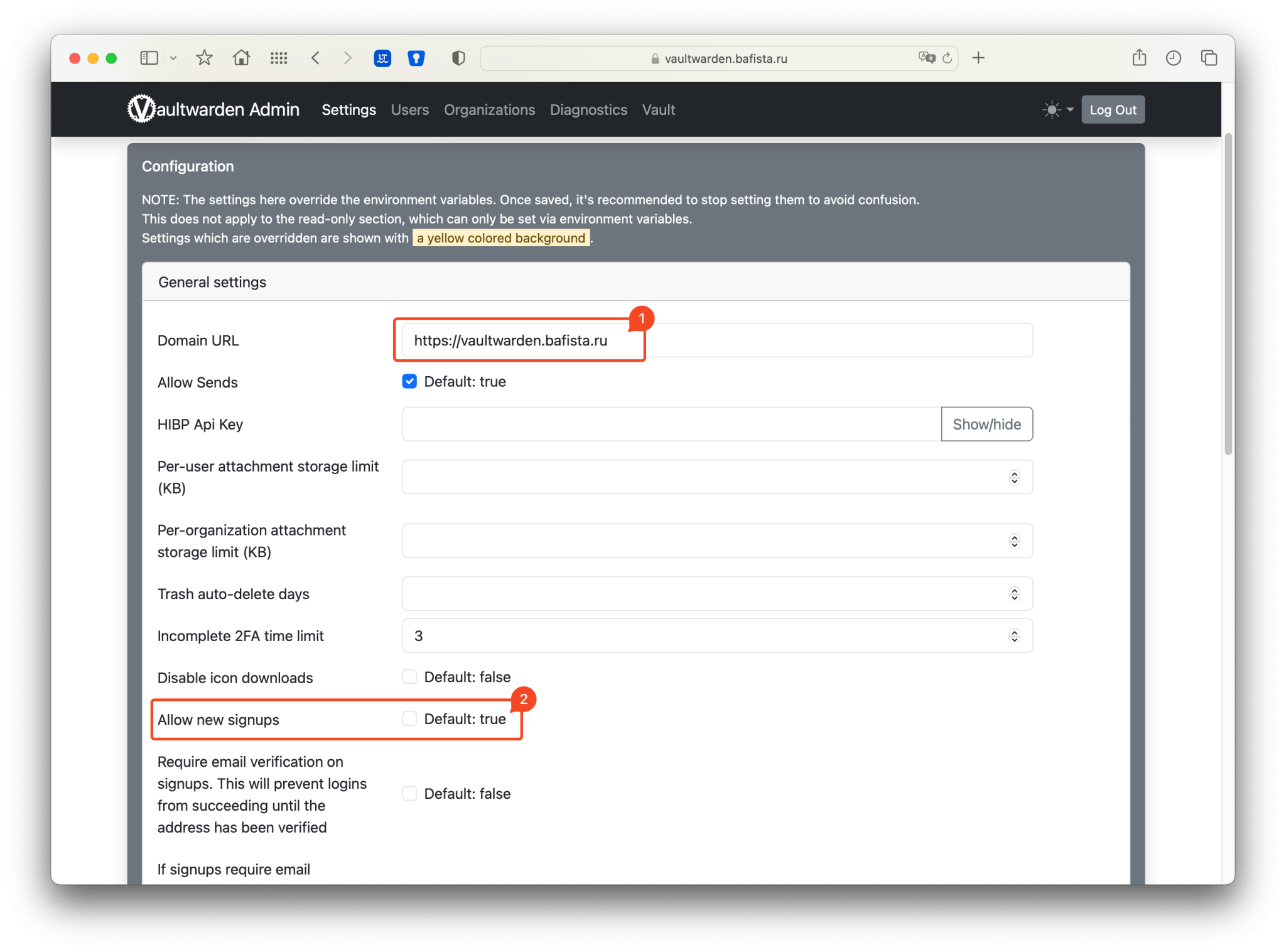The image size is (1286, 952).
Task: Adjust Per-user attachment storage limit stepper
Action: point(1014,477)
